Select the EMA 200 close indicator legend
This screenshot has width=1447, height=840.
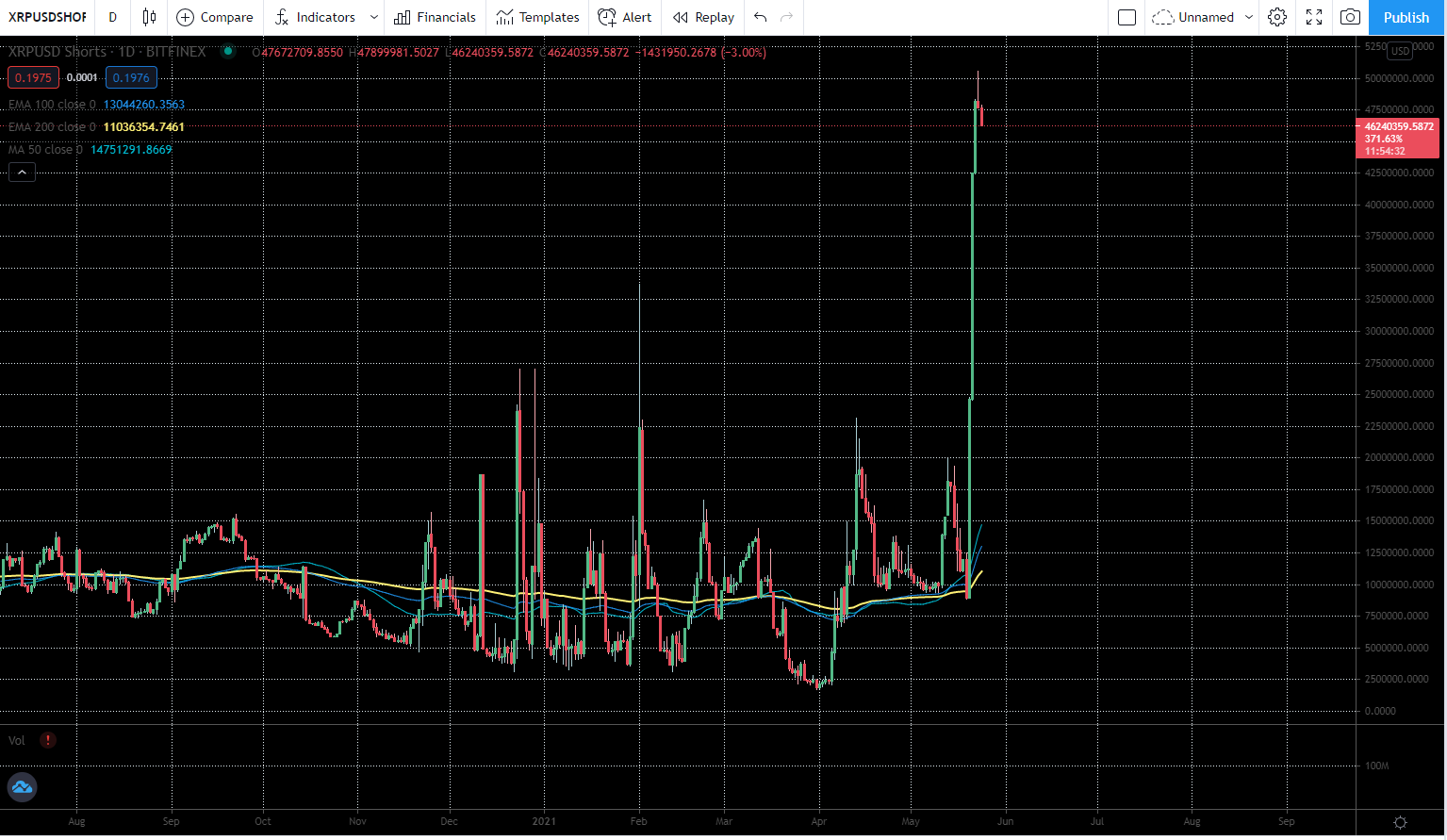coord(52,127)
